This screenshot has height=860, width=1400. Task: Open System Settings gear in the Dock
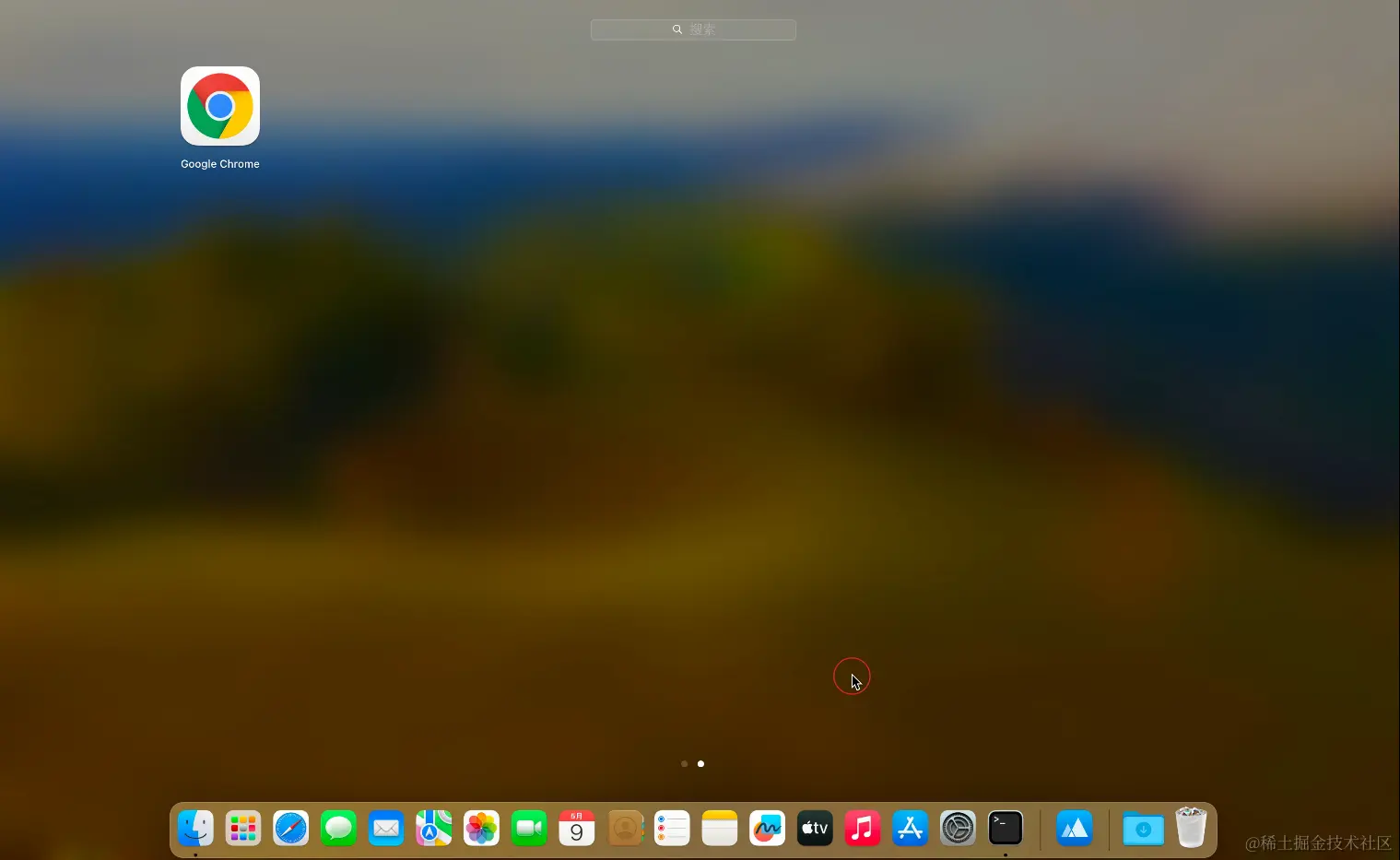coord(958,828)
